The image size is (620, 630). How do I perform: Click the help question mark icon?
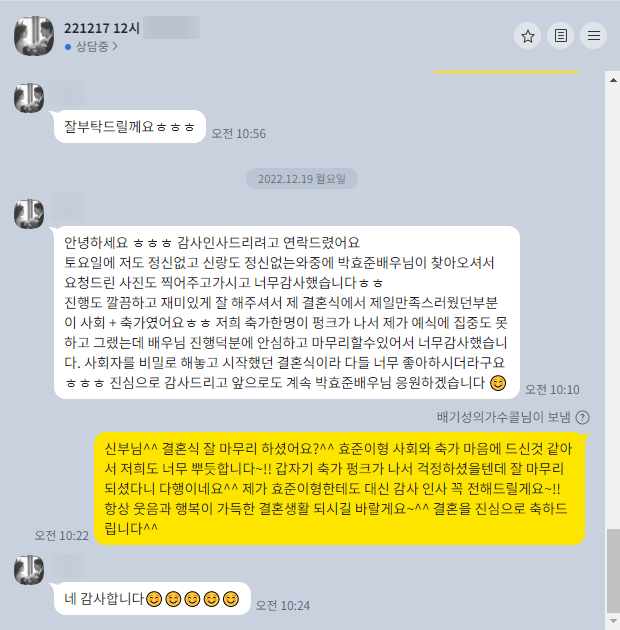[x=582, y=417]
